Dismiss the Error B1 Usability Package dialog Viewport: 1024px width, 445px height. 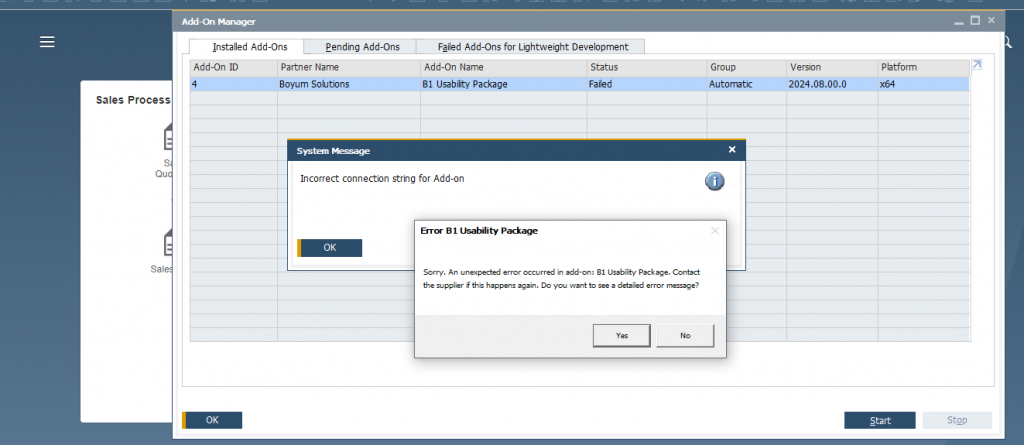(714, 231)
